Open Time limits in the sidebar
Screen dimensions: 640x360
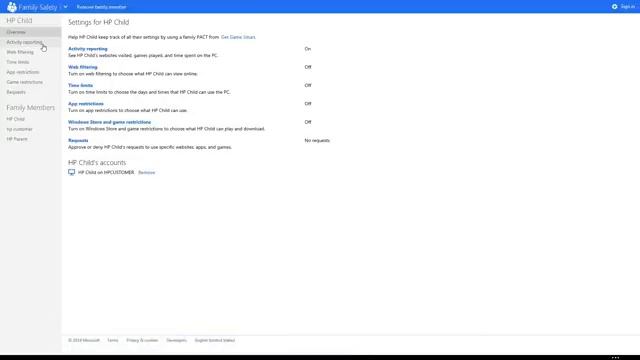[18, 62]
